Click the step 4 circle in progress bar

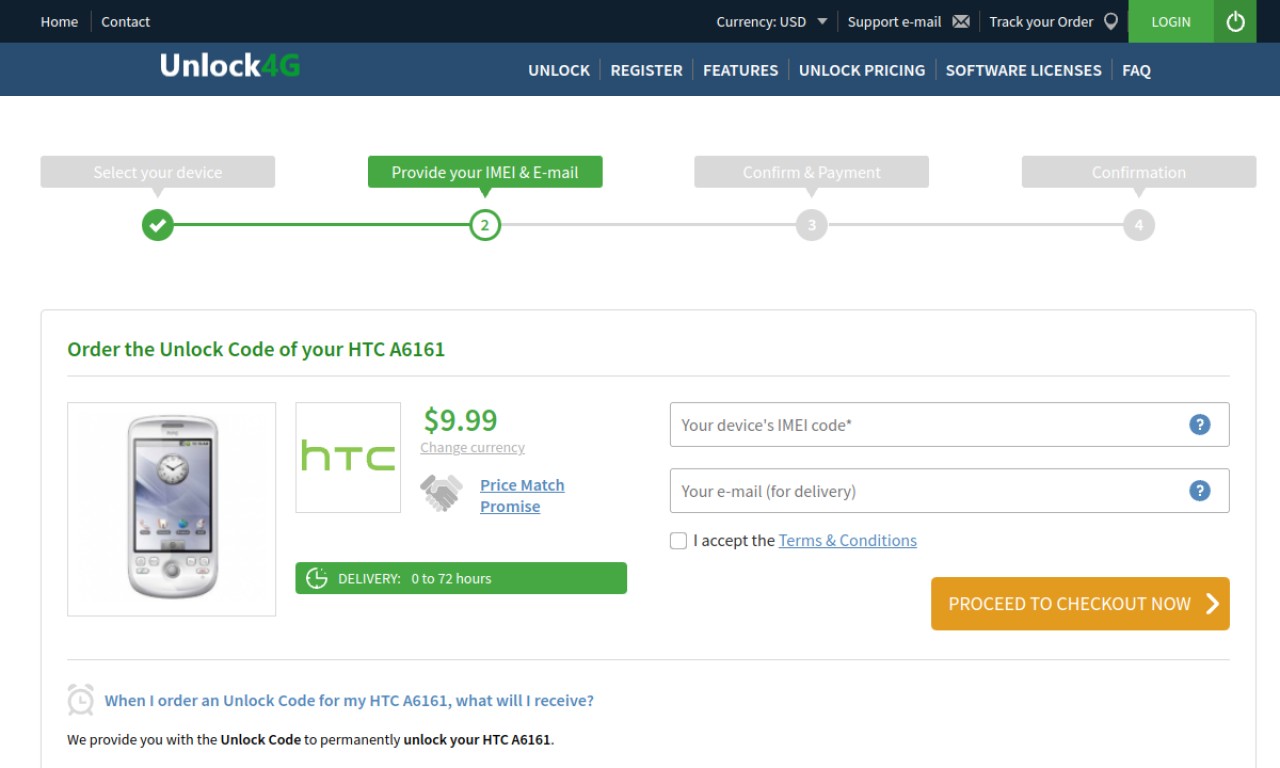pyautogui.click(x=1139, y=225)
